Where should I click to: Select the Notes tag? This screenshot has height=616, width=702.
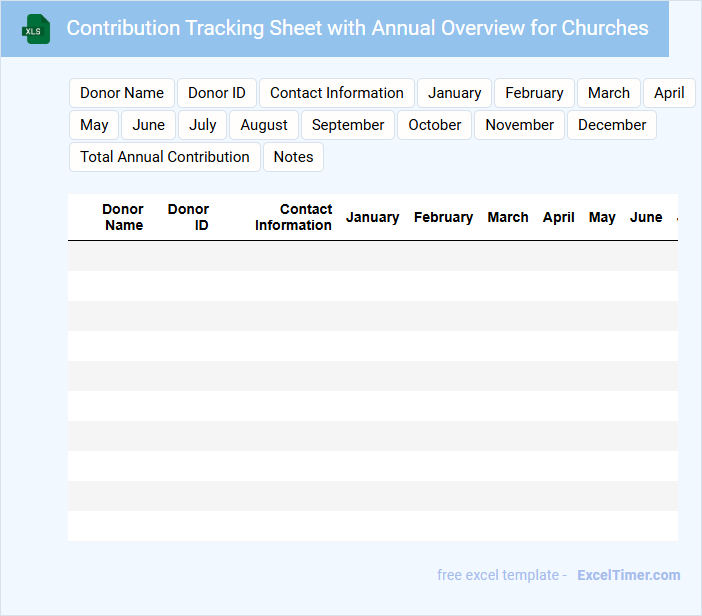click(293, 157)
